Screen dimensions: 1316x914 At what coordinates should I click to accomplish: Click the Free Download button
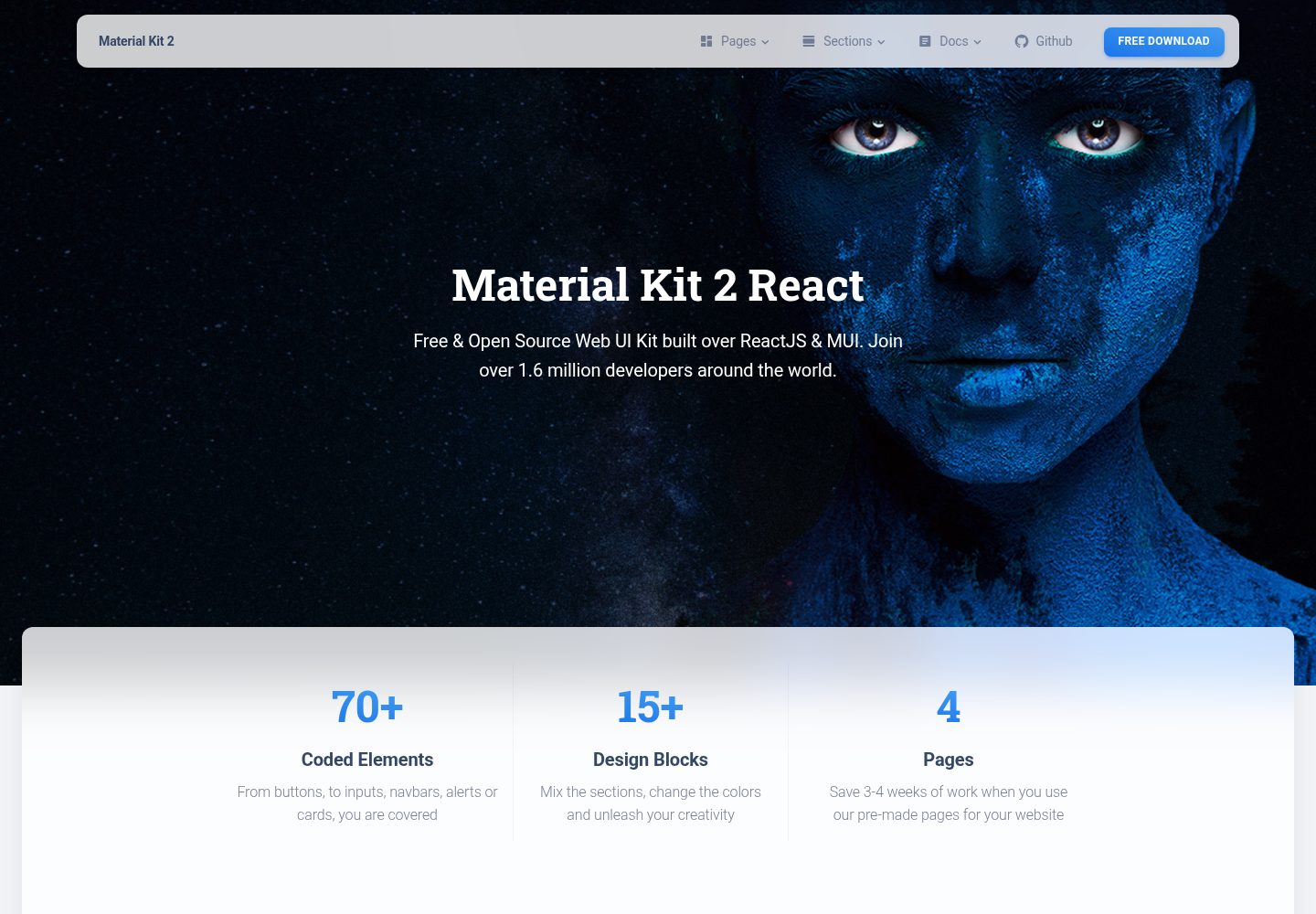coord(1164,41)
